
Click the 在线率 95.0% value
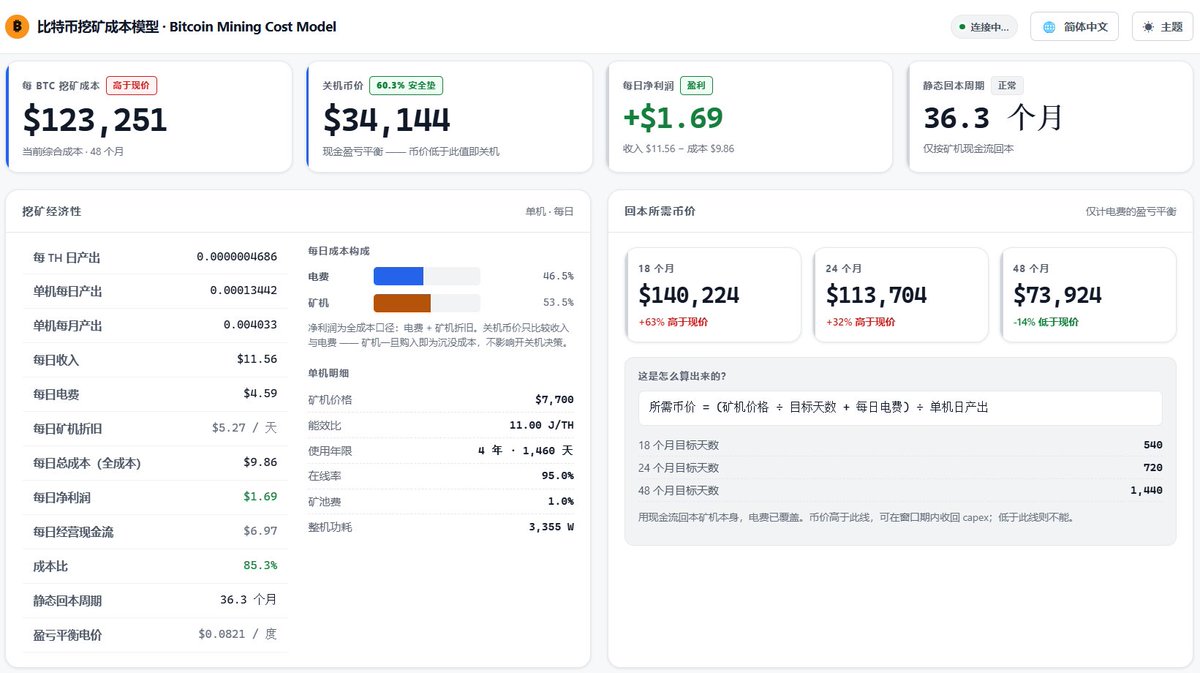(558, 476)
